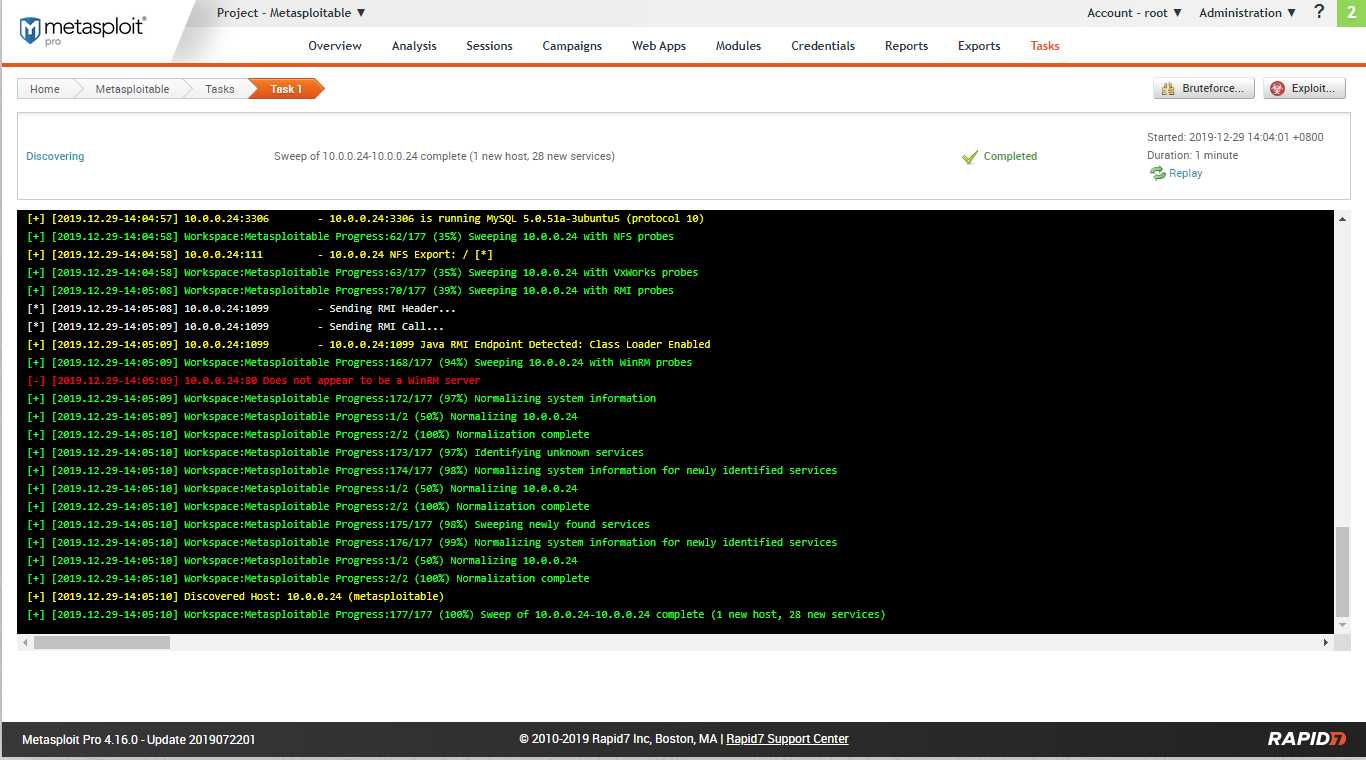Navigate to the Metasploitable breadcrumb

click(132, 89)
